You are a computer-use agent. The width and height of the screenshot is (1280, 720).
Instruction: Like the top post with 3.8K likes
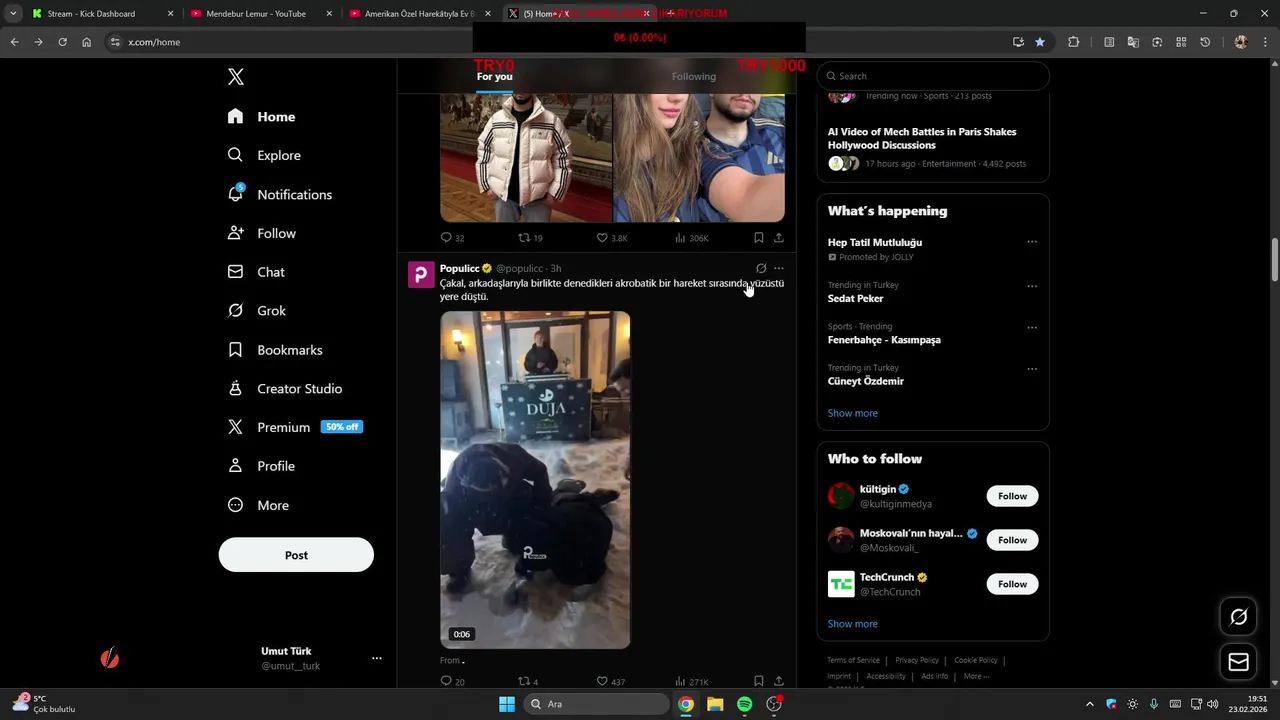pos(612,238)
